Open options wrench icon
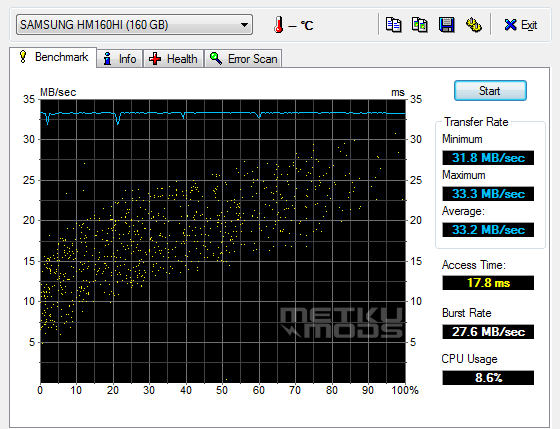Viewport: 560px width, 429px height. 474,25
